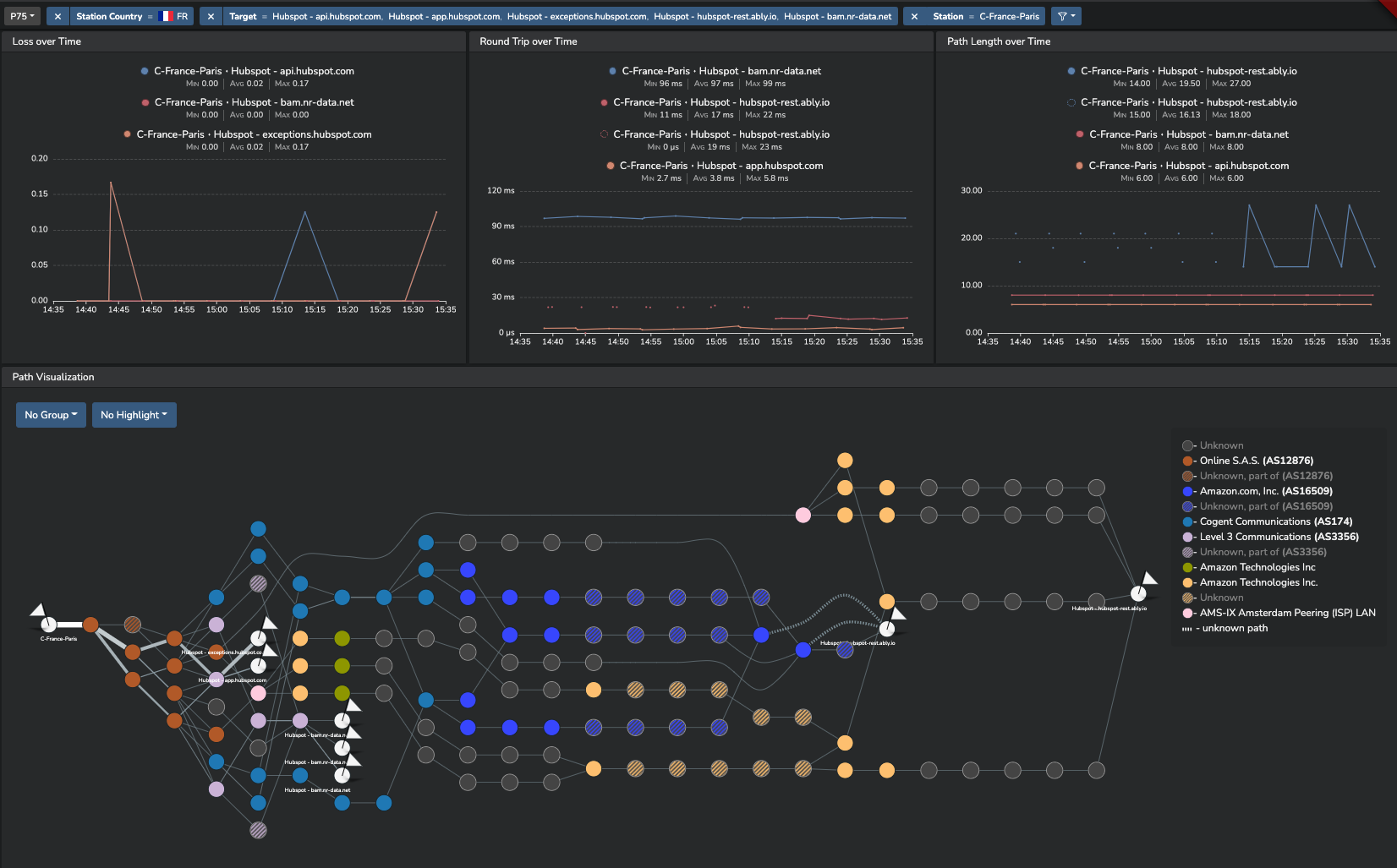
Task: Toggle bam.nr-data.net series in Path Length chart
Action: pos(1182,134)
